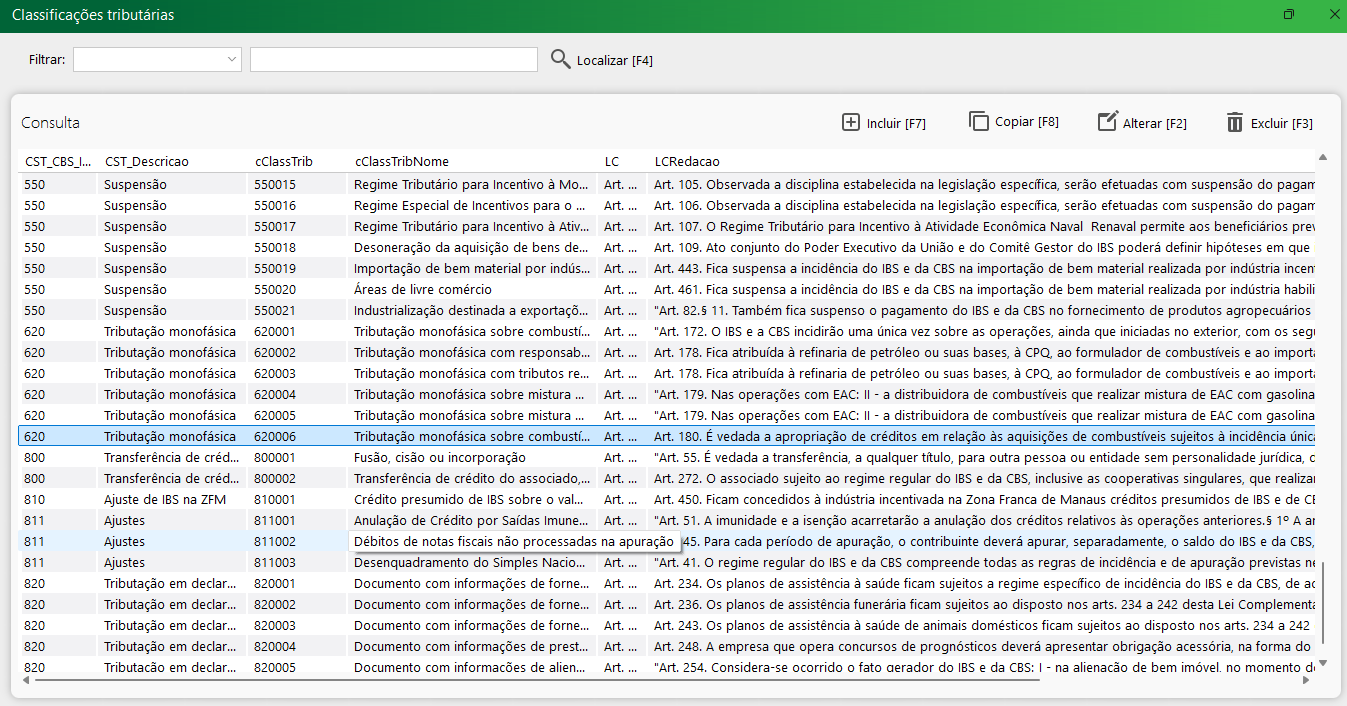Image resolution: width=1347 pixels, height=706 pixels.
Task: Select row 811002 Ajustes
Action: [x=275, y=541]
